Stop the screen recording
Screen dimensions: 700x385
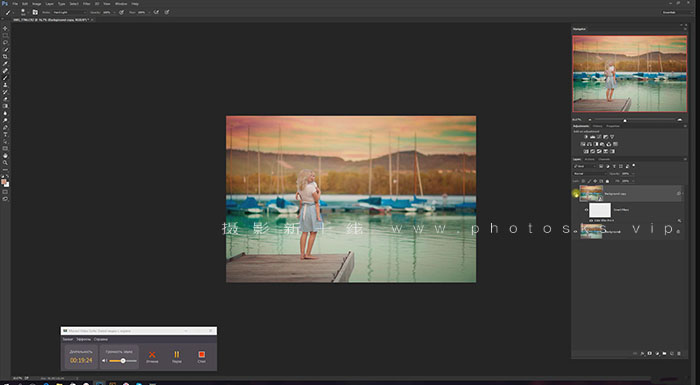tap(201, 356)
